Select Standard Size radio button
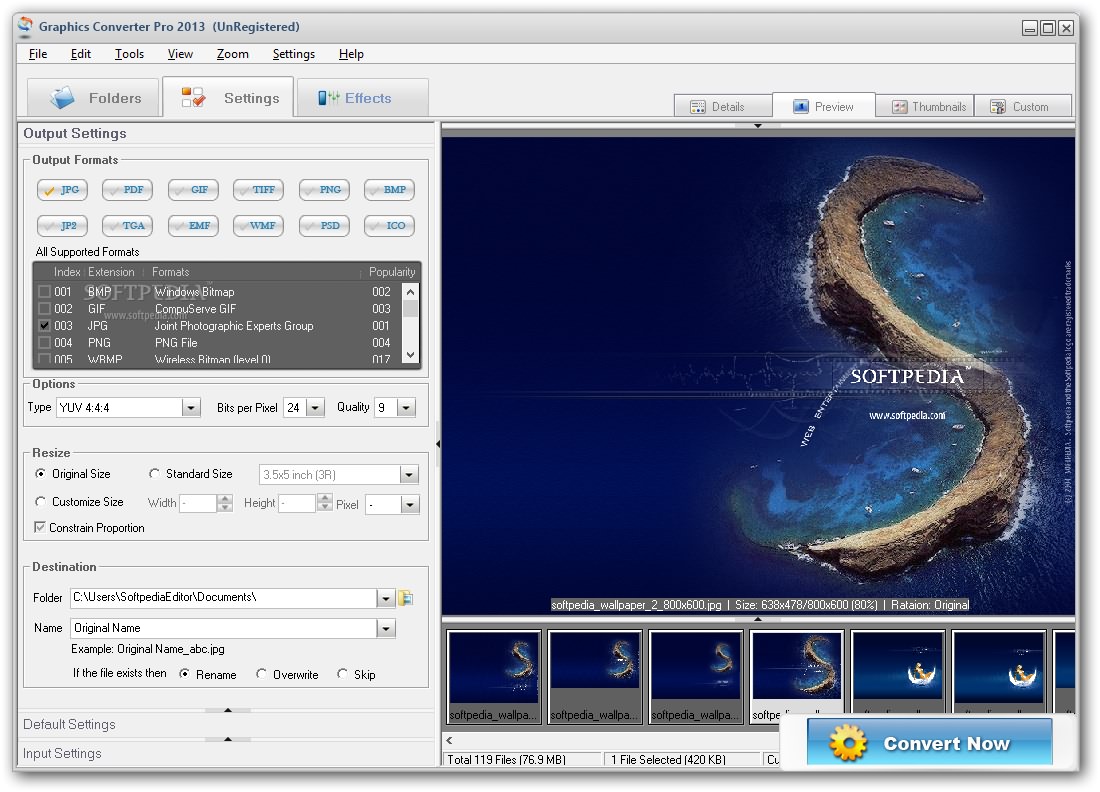Screen dimensions: 1100x792 click(154, 474)
